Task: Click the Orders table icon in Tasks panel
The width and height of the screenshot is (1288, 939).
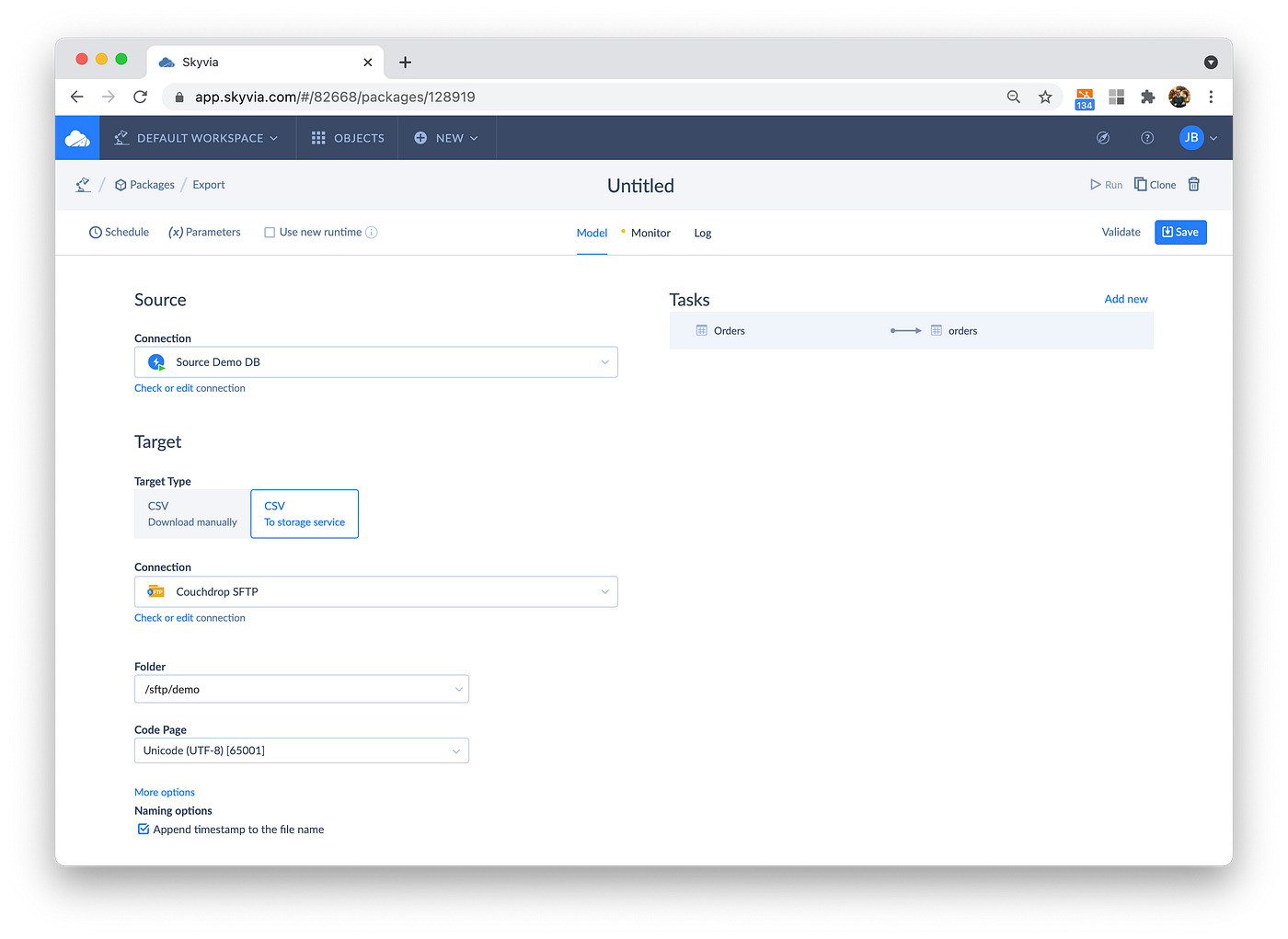Action: [700, 330]
